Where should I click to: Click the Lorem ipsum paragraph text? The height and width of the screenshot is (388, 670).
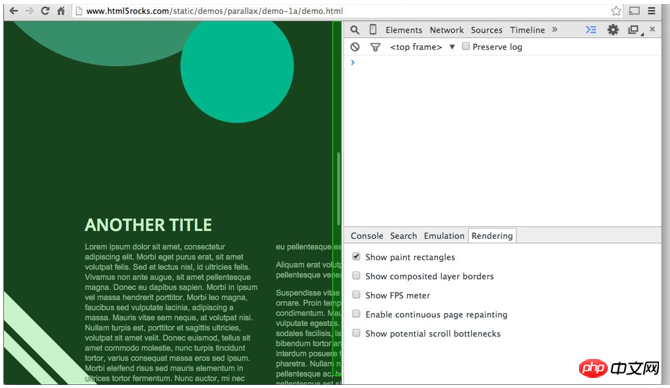click(x=171, y=313)
